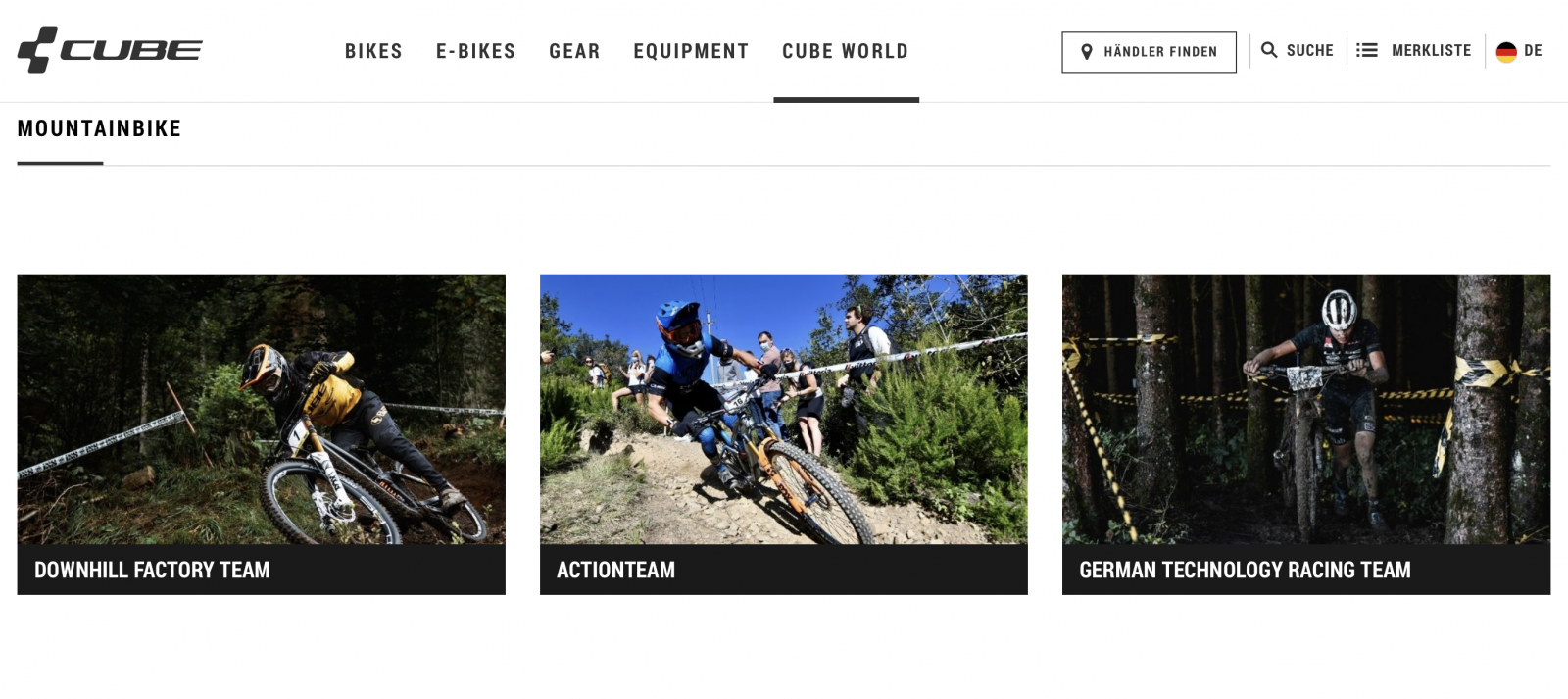Viewport: 1568px width, 699px height.
Task: Click the list icon beside Merkliste
Action: tap(1367, 50)
